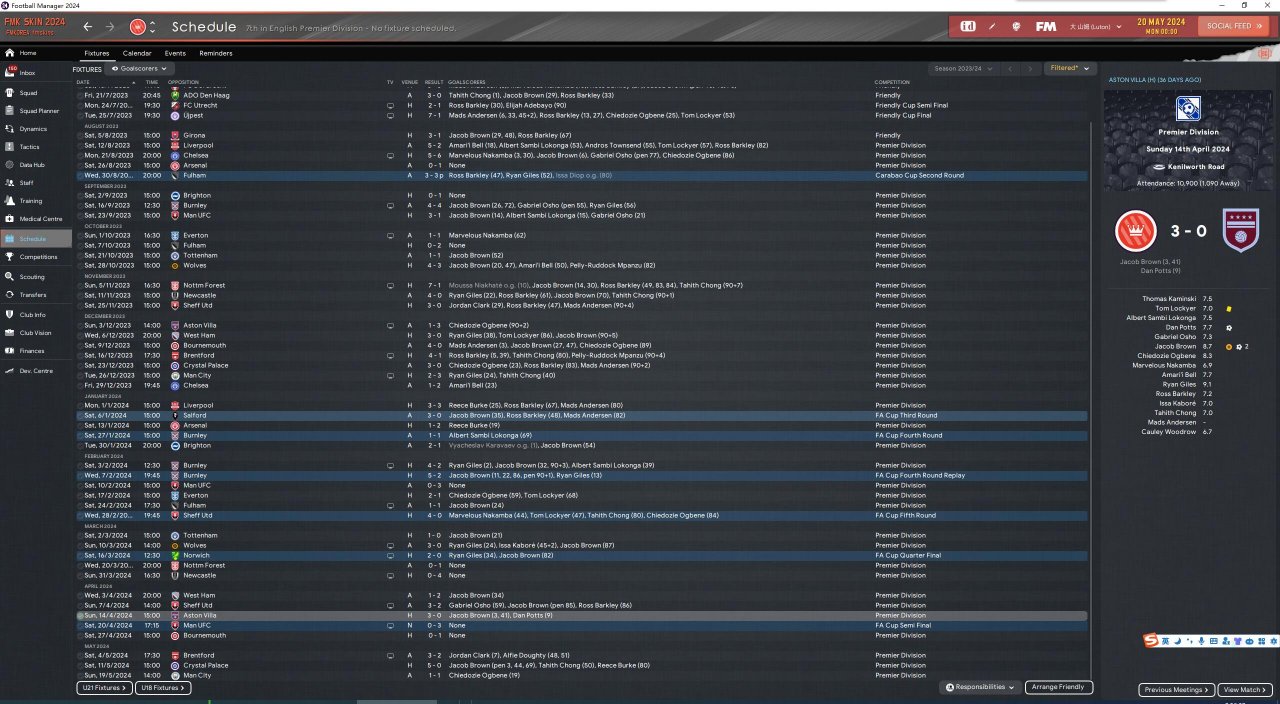The image size is (1280, 704).
Task: Open the Social Feed button
Action: click(1235, 26)
